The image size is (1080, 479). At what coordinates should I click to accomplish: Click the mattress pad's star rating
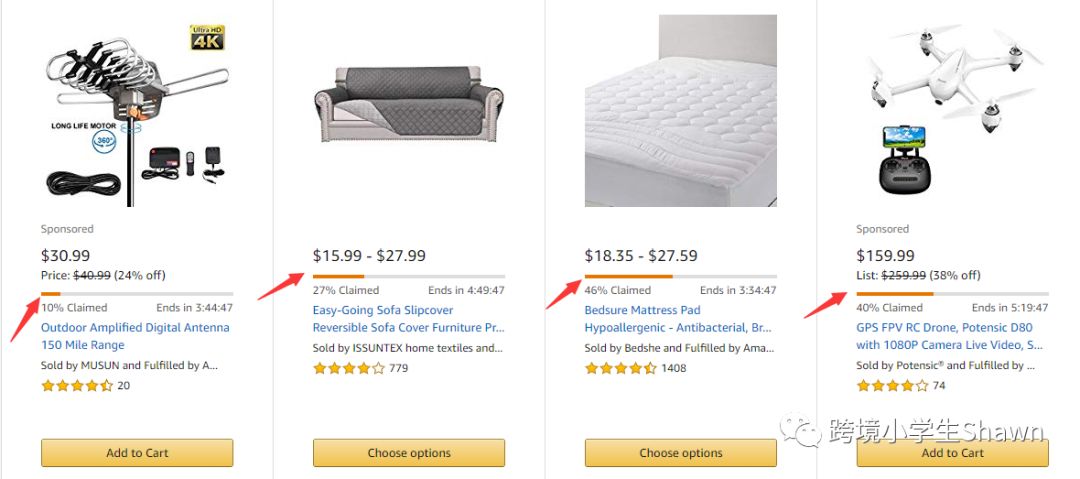click(621, 368)
